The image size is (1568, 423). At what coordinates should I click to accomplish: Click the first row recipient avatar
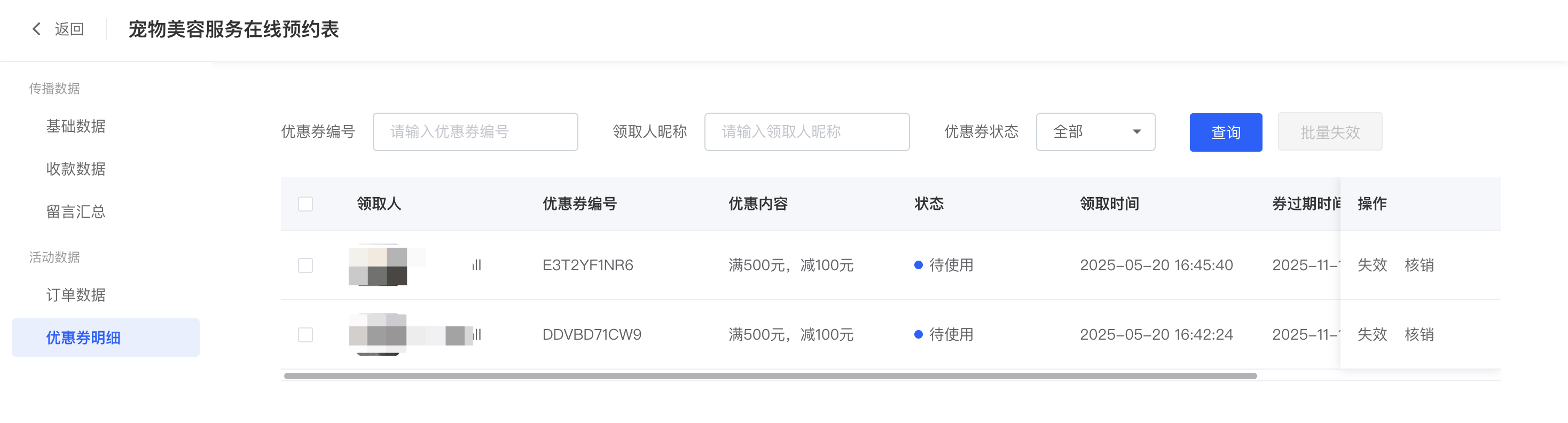click(378, 265)
